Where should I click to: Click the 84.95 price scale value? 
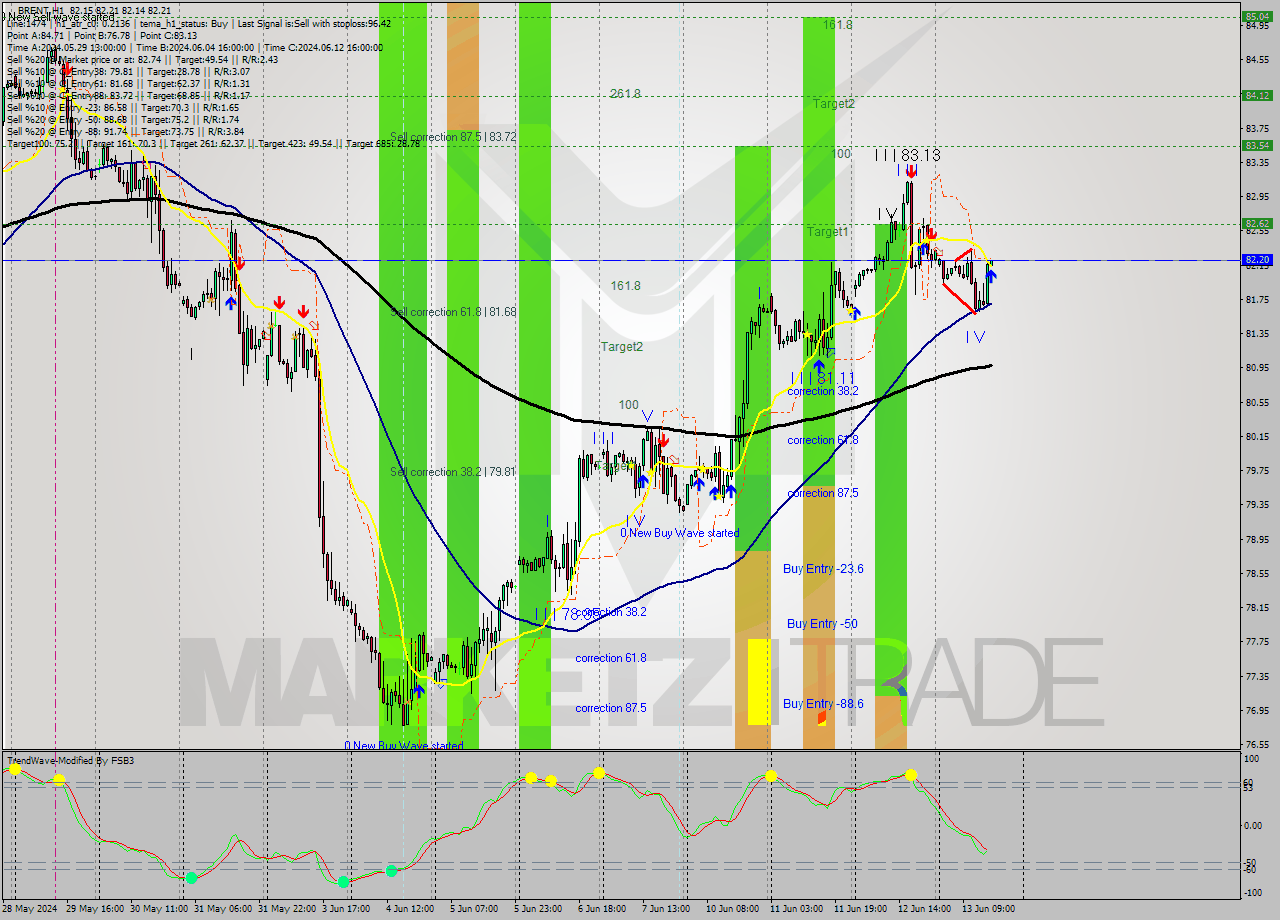(x=1258, y=25)
